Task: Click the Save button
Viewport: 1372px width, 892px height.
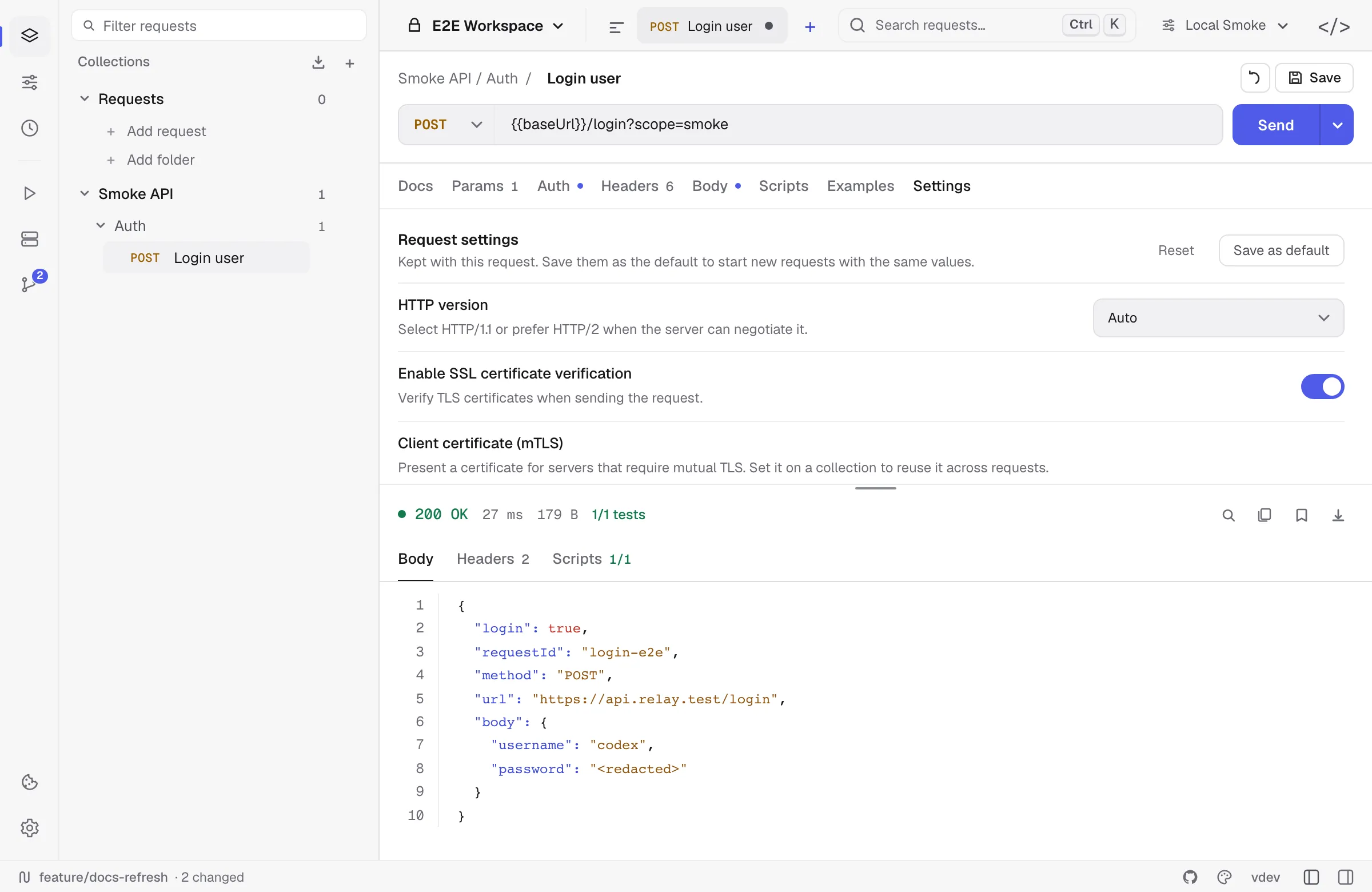Action: (1314, 78)
